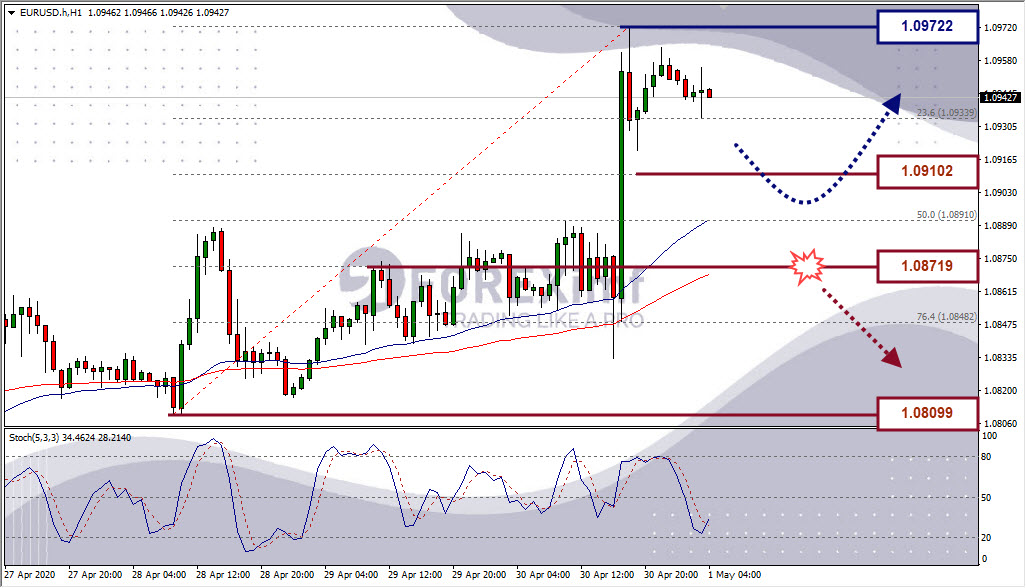The image size is (1026, 588).
Task: Select the 1.09102 price level label
Action: click(x=927, y=171)
